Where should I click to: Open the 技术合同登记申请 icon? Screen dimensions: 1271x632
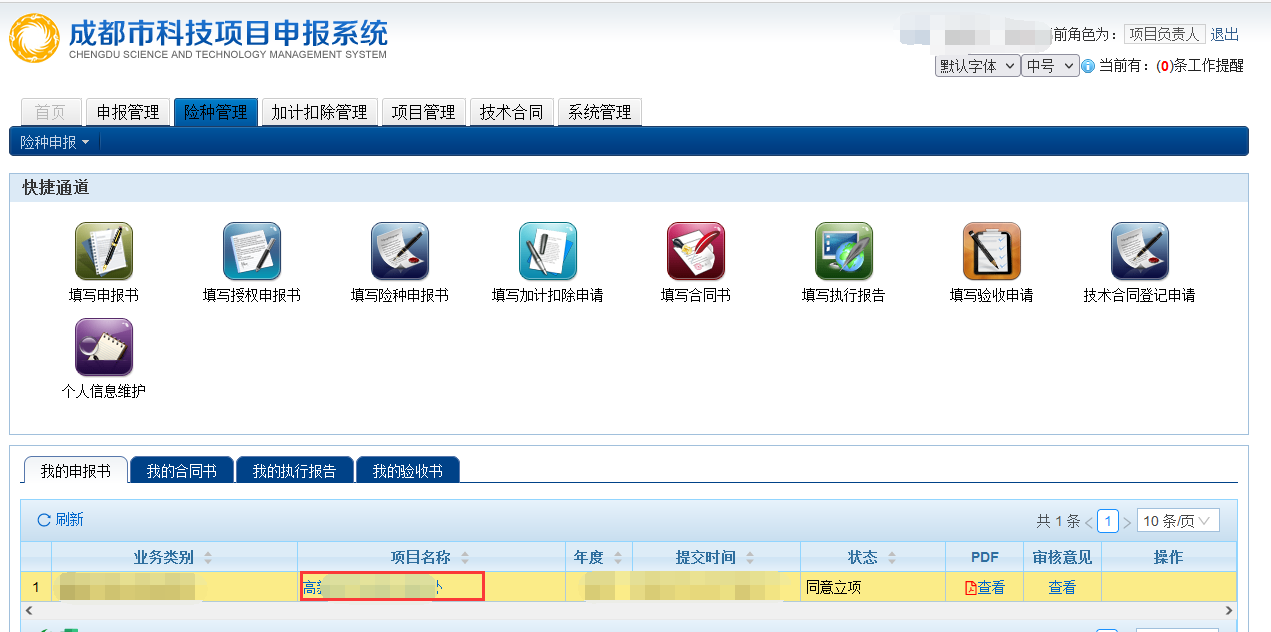click(x=1140, y=251)
